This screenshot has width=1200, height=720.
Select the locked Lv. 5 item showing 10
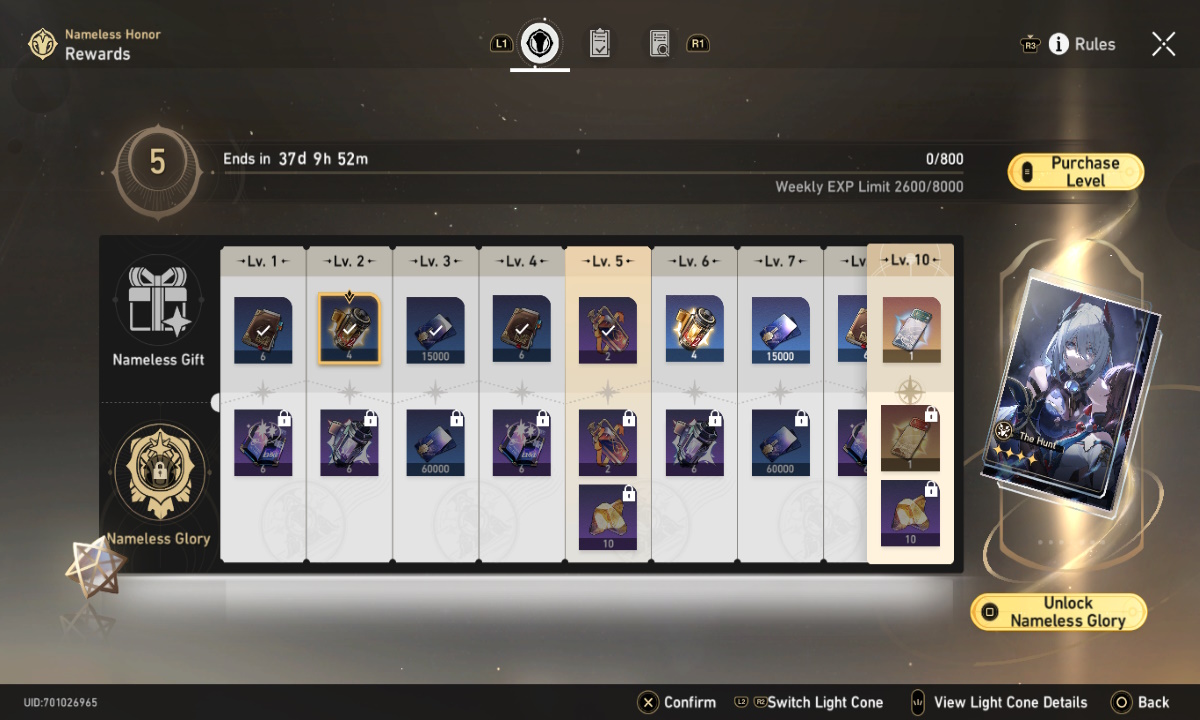pos(608,517)
